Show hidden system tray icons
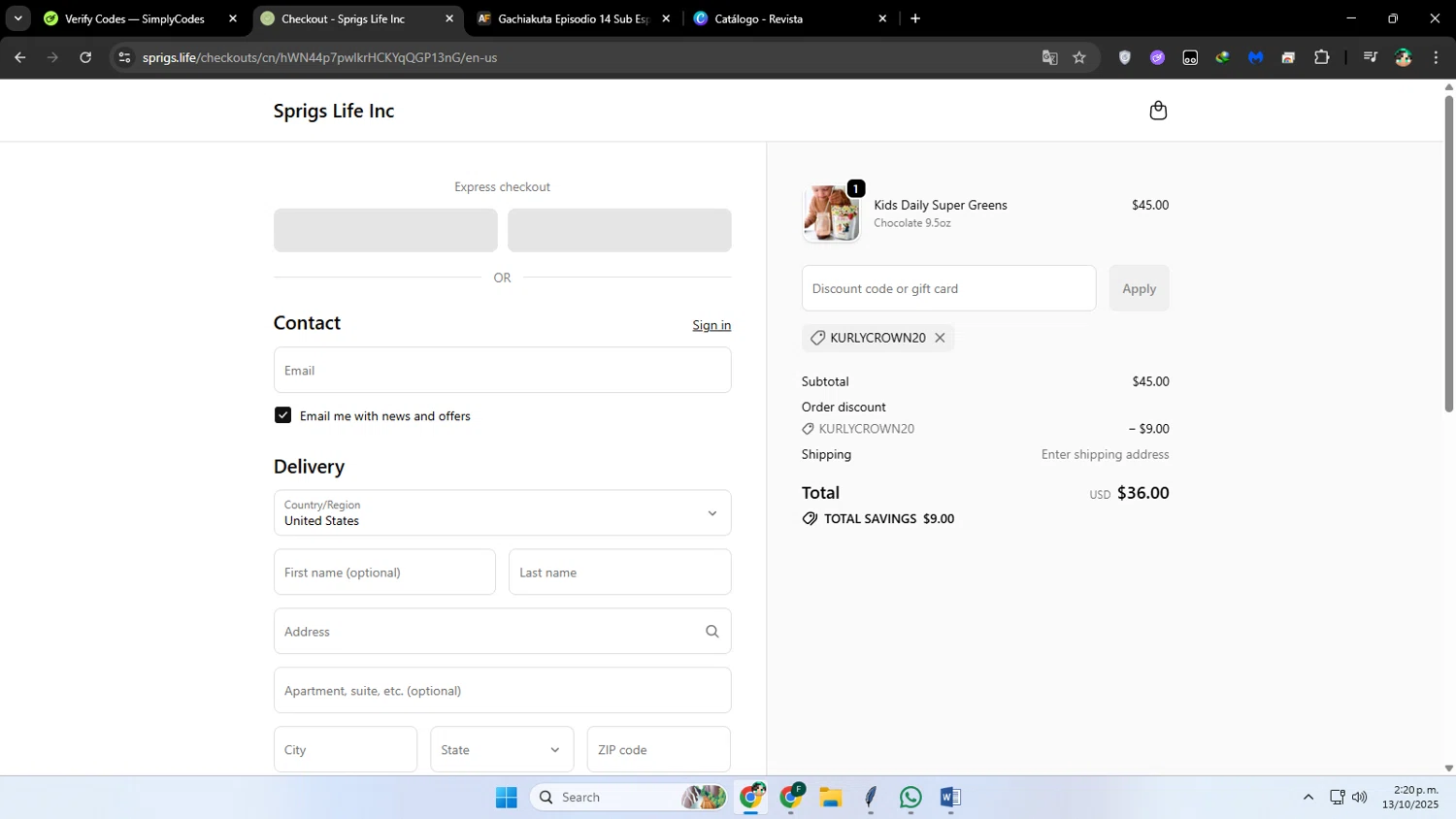This screenshot has height=819, width=1456. pyautogui.click(x=1307, y=798)
